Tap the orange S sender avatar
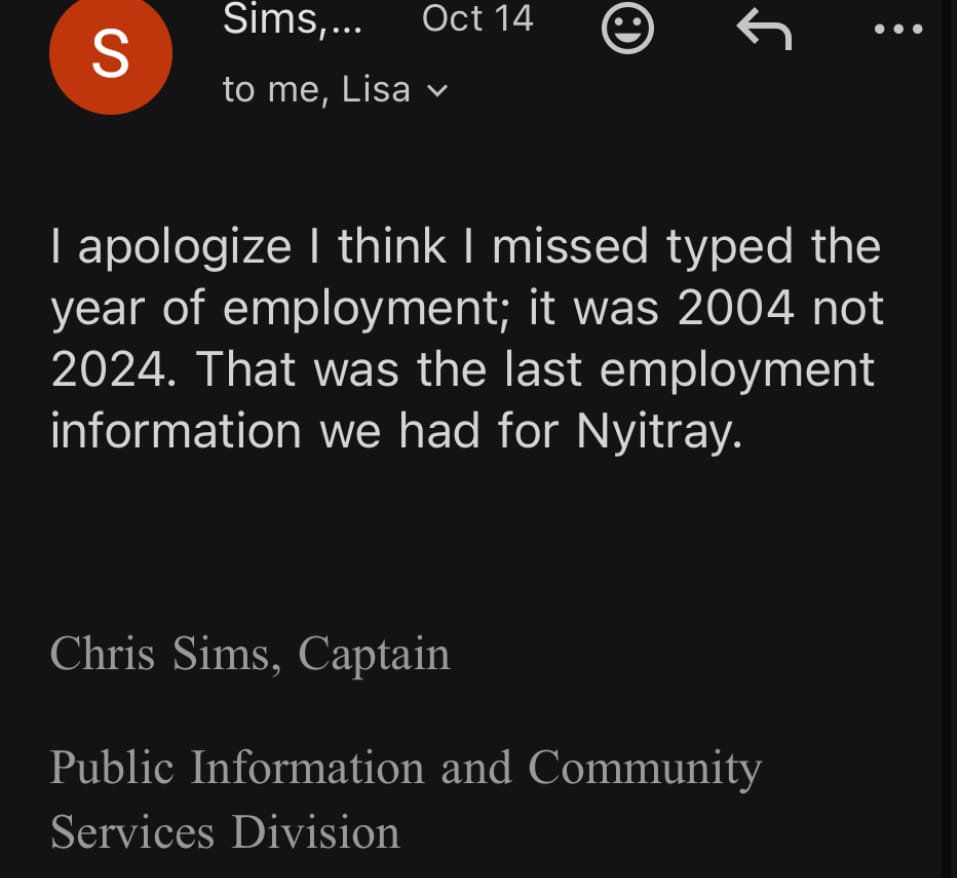 point(110,54)
